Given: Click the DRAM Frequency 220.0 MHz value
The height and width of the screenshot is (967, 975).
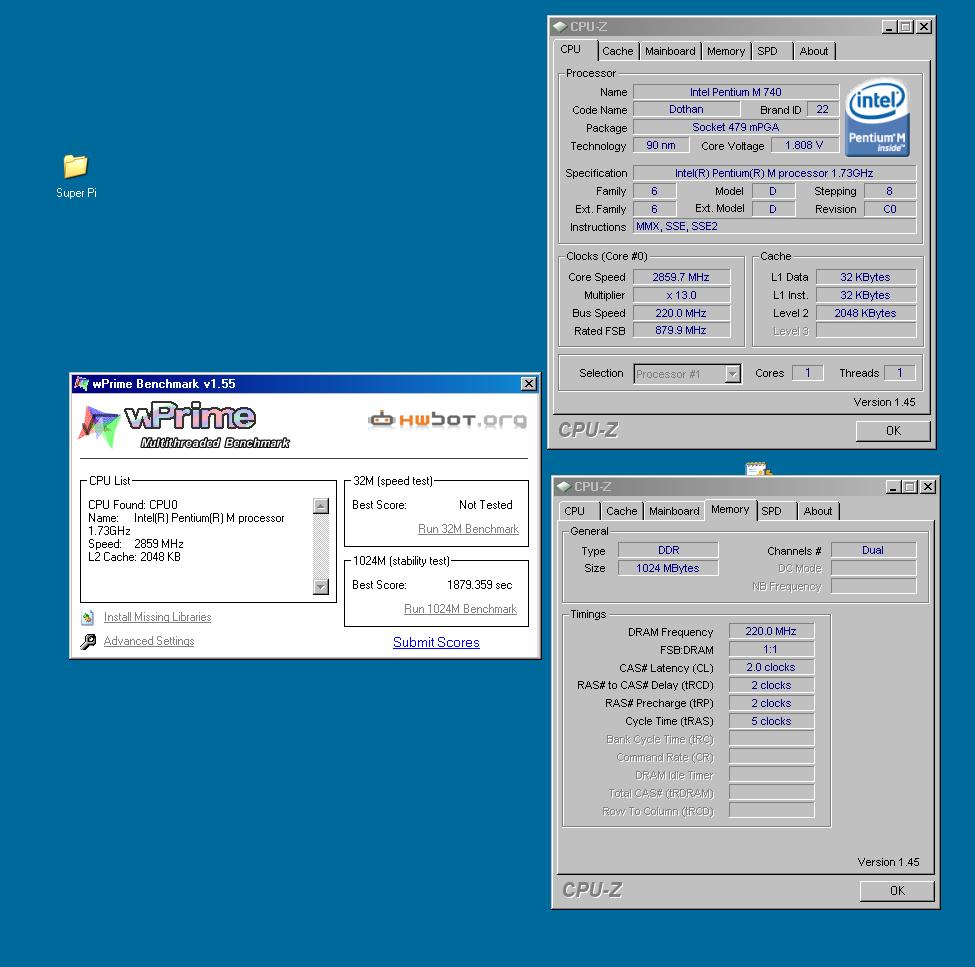Looking at the screenshot, I should point(771,631).
